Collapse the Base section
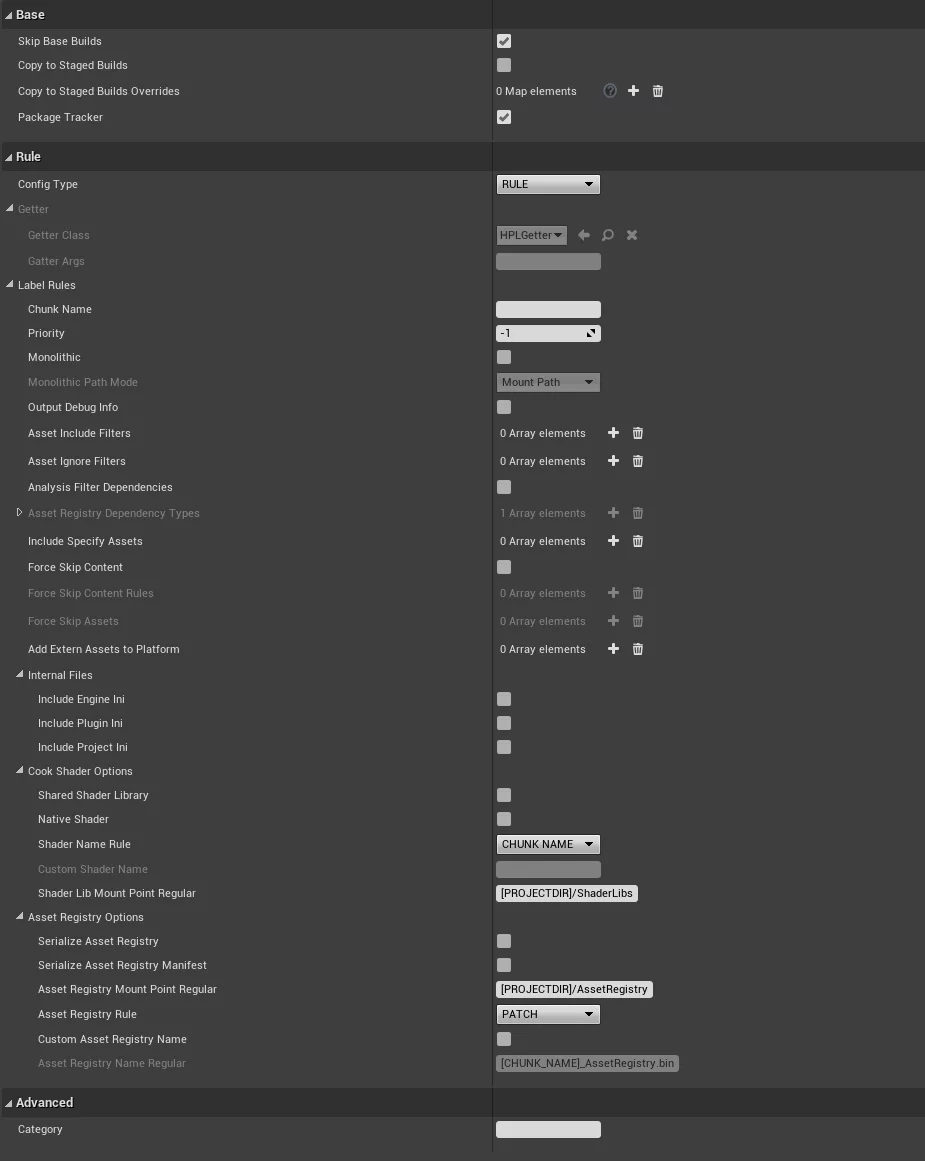The image size is (925, 1161). point(9,15)
